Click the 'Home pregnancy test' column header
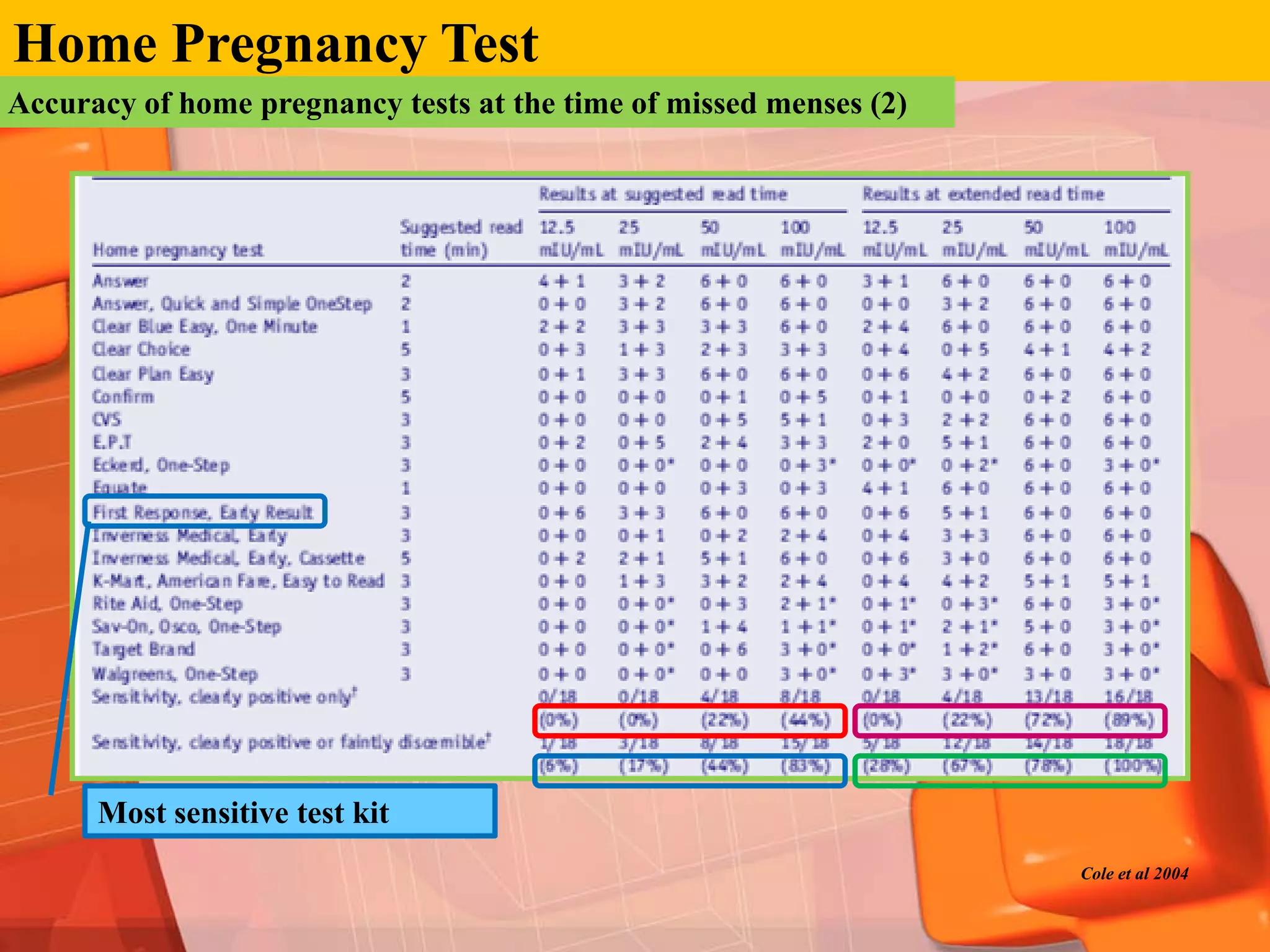Viewport: 1270px width, 952px height. 178,250
